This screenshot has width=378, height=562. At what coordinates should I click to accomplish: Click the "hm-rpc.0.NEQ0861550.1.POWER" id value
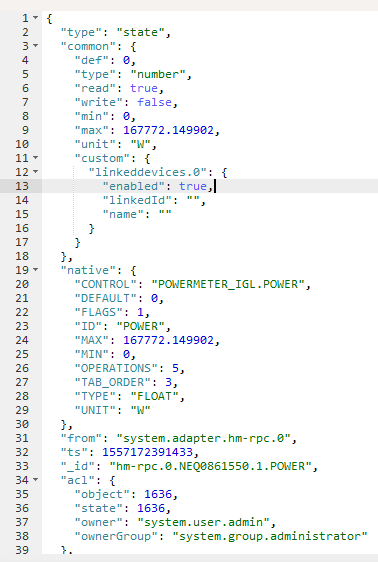point(210,466)
